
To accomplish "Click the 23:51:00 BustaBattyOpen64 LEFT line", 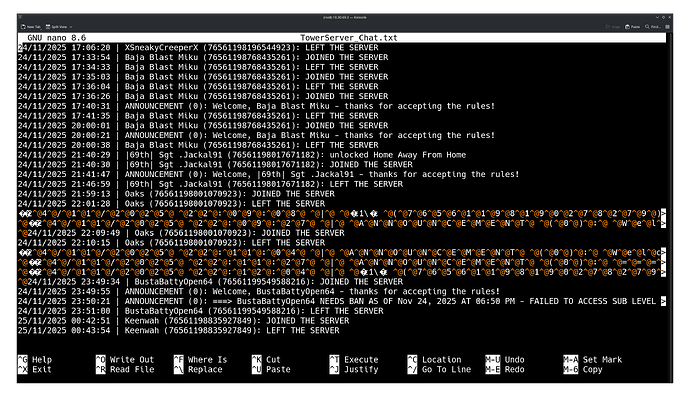I will click(x=201, y=311).
